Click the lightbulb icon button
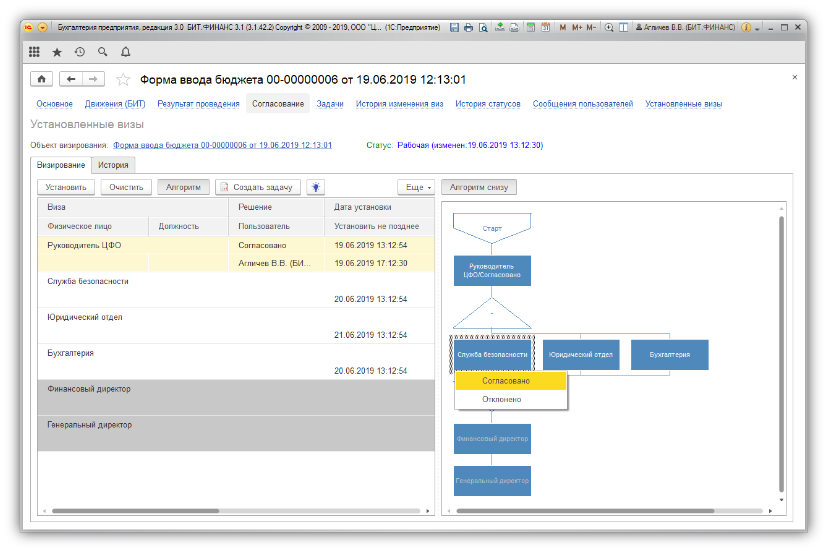Screen dimensions: 826x551 pos(315,187)
